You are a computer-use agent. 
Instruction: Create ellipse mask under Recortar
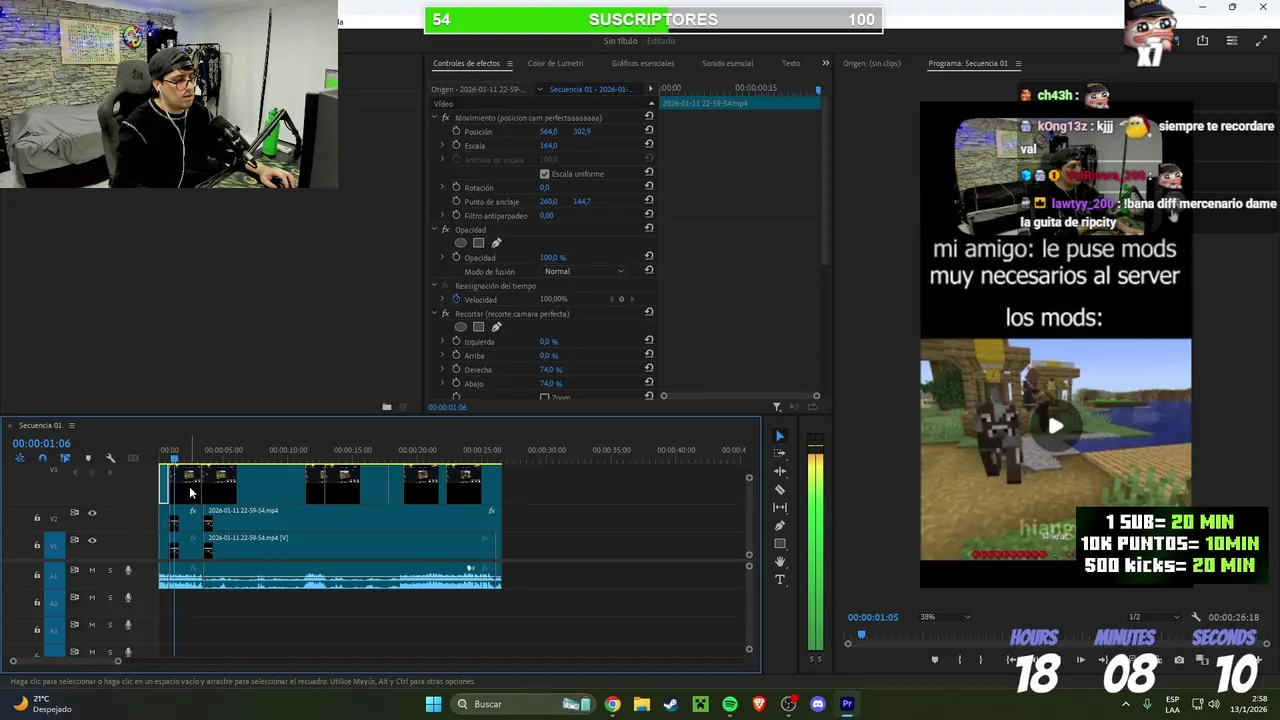[460, 327]
